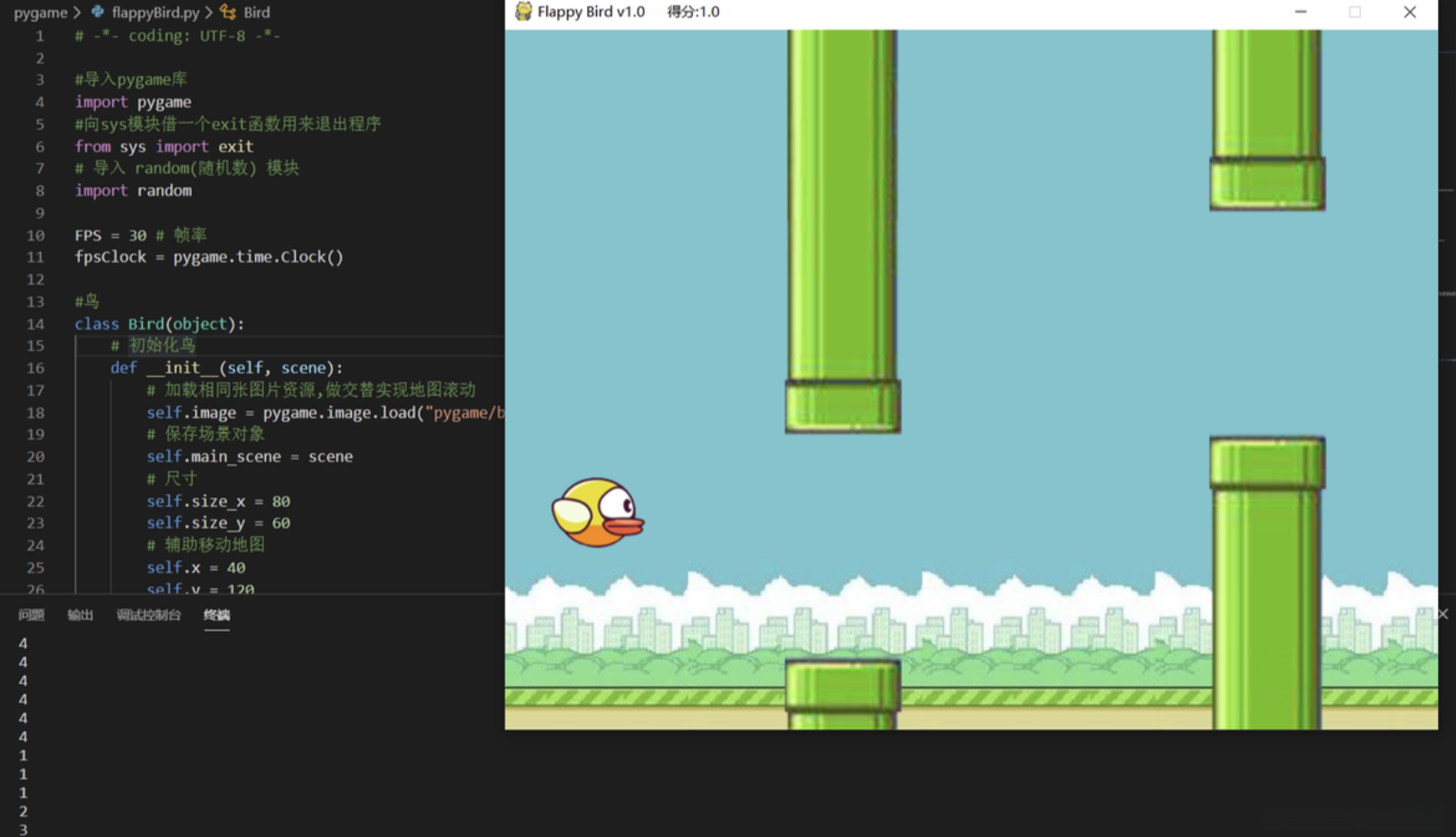Click the Python file icon in the breadcrumb
Screen dimensions: 1456x837
[x=98, y=12]
